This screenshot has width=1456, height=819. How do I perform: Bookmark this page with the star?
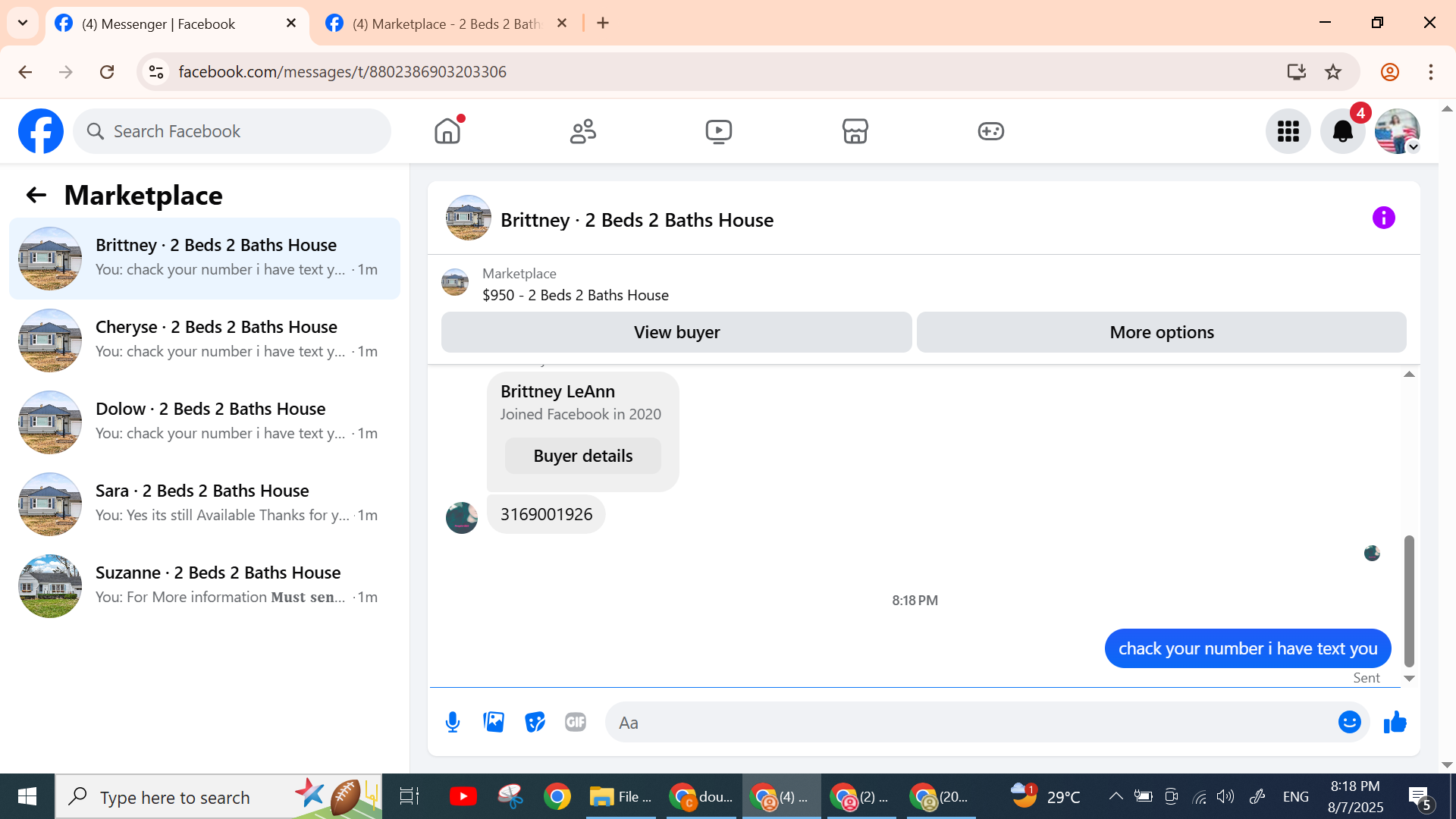pos(1333,72)
